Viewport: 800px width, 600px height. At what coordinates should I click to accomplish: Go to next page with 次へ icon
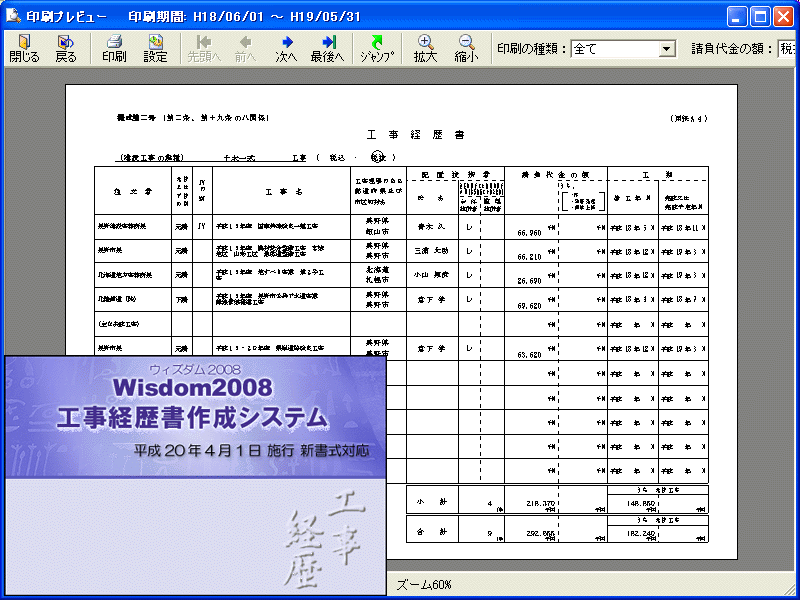click(286, 47)
